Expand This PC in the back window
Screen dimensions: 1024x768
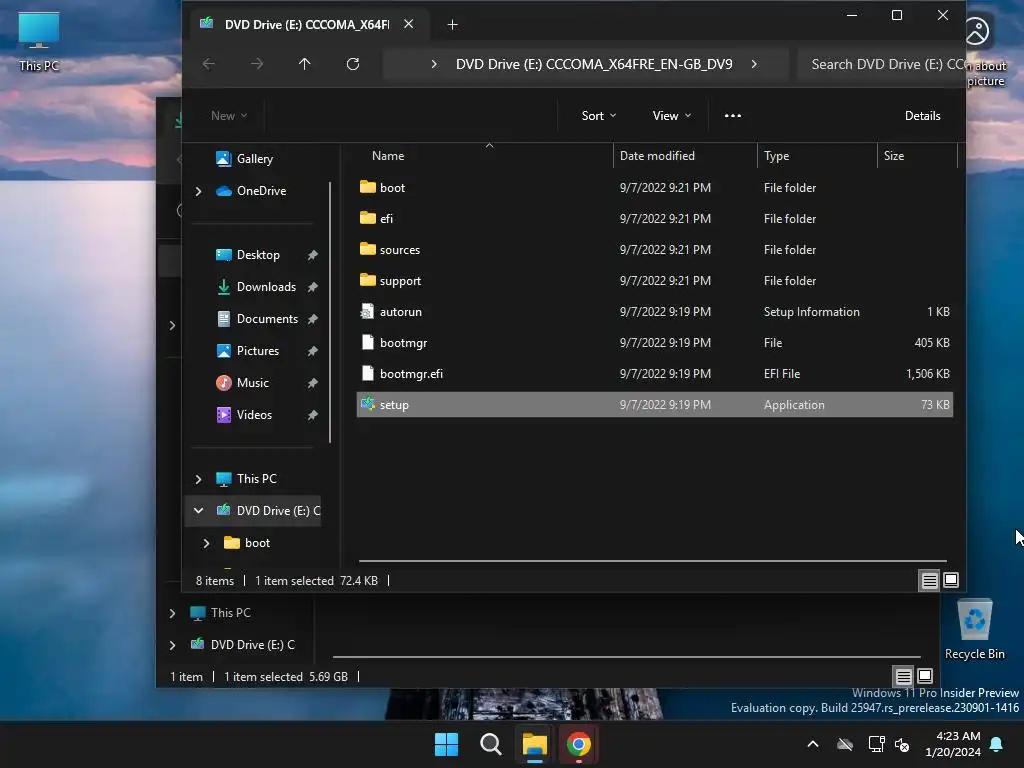click(172, 613)
